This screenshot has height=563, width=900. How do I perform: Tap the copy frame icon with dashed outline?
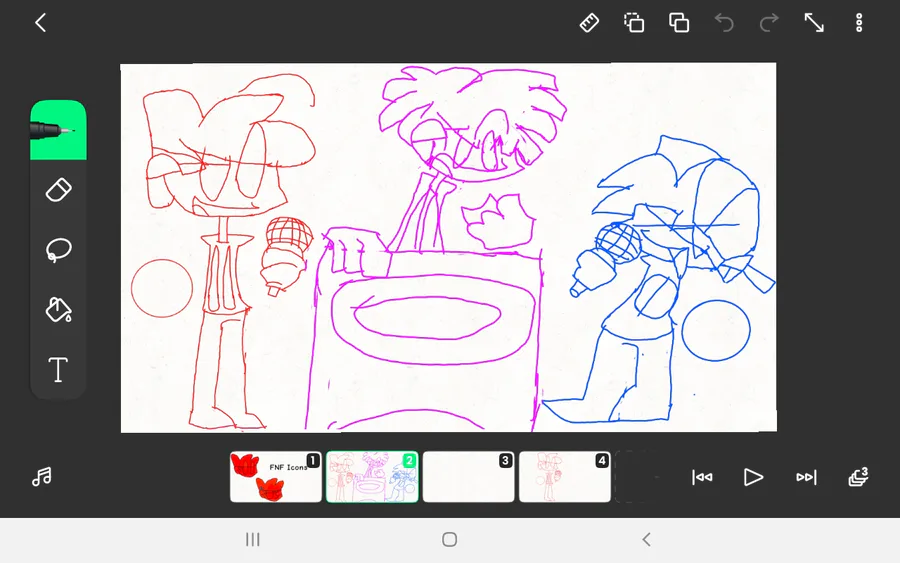[x=634, y=23]
